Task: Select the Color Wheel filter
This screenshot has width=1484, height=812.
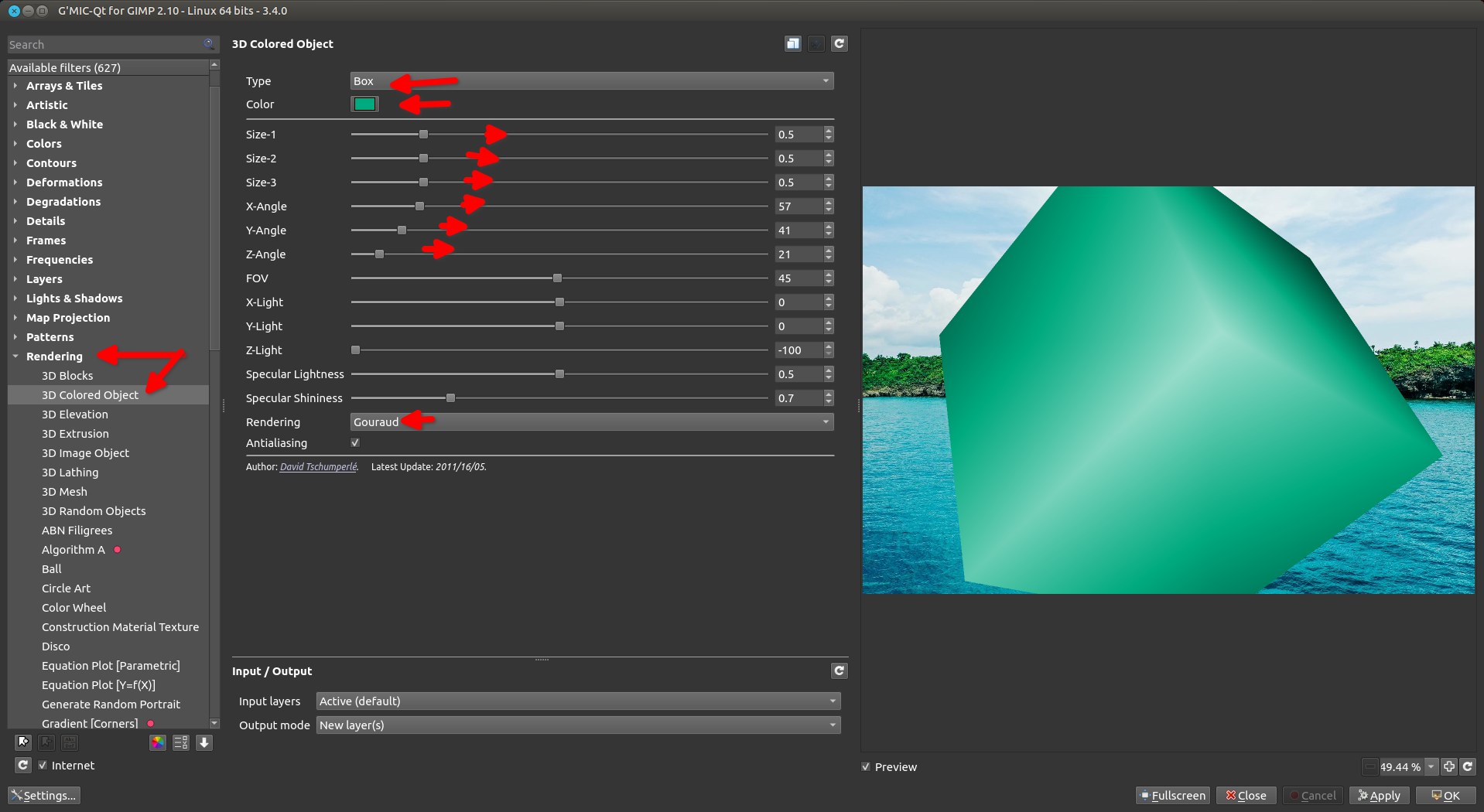Action: tap(74, 607)
